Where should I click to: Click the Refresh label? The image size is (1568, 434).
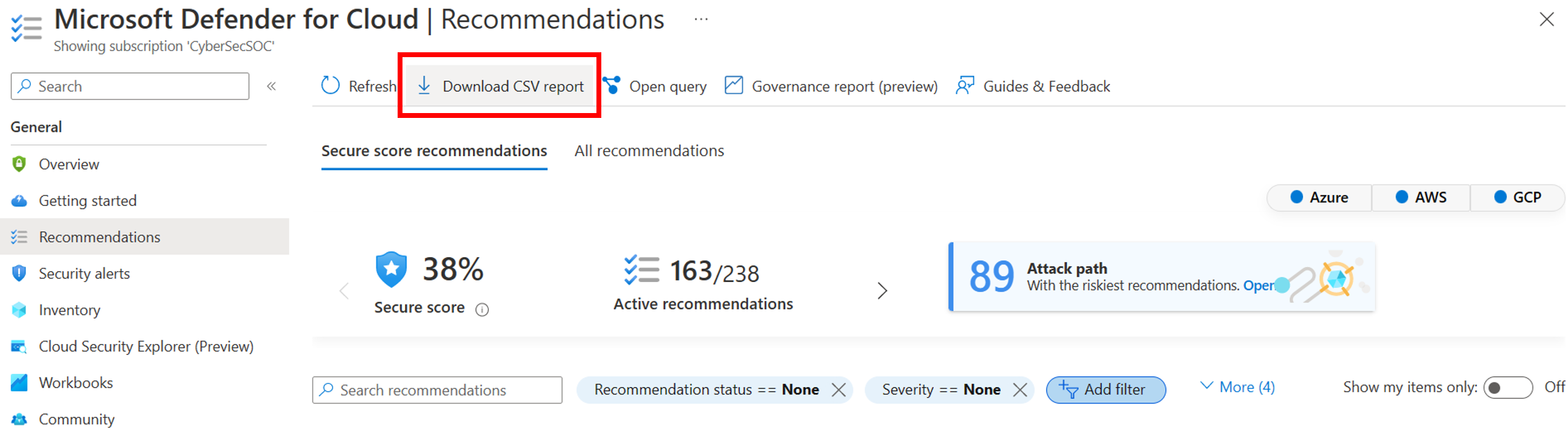(x=373, y=86)
